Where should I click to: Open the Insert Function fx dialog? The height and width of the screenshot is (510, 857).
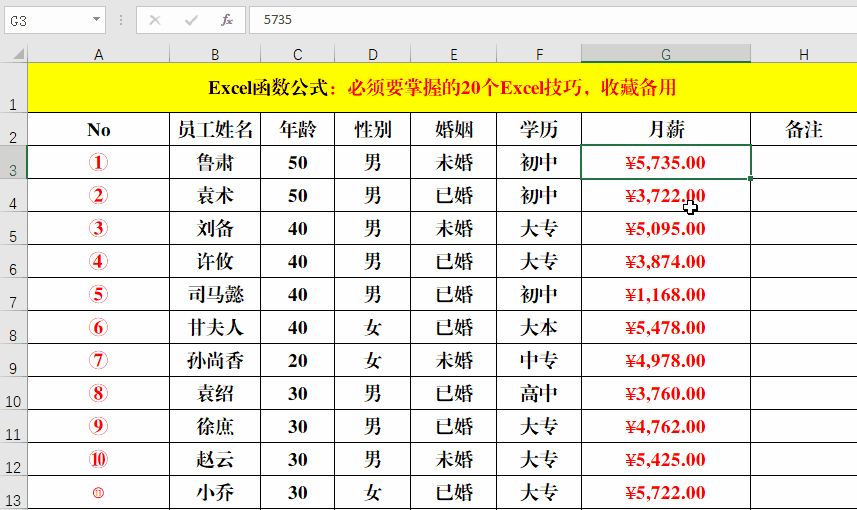pos(227,20)
